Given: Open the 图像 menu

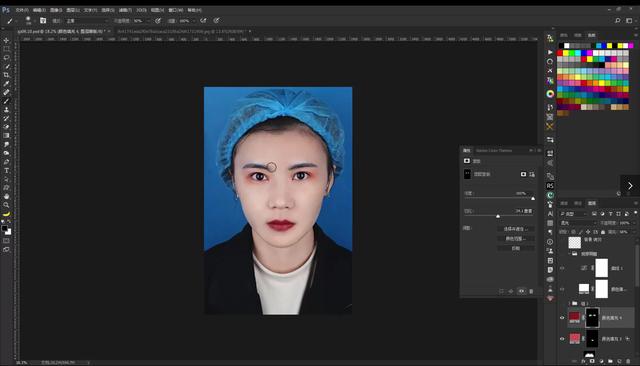Looking at the screenshot, I should 56,10.
